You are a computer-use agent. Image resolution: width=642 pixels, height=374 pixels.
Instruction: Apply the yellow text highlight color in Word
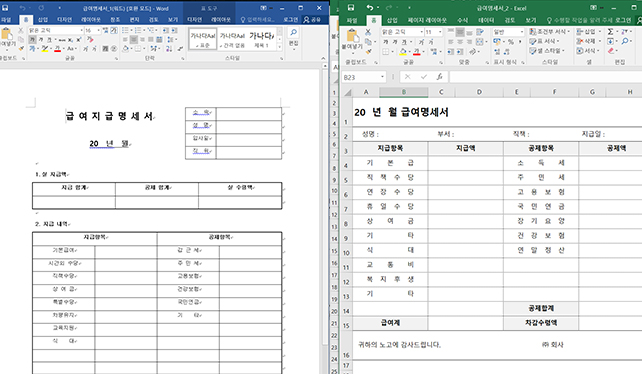point(45,49)
